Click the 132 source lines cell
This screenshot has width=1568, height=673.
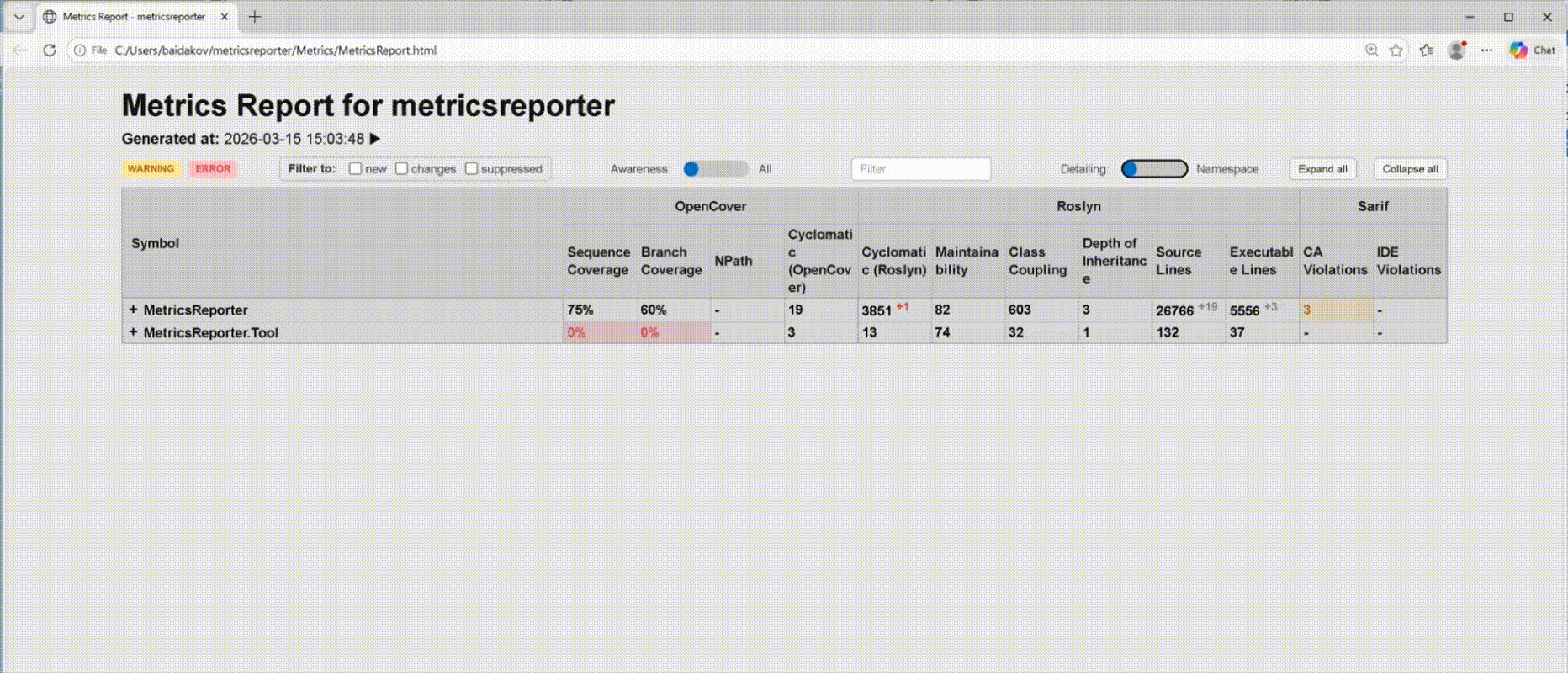point(1188,332)
